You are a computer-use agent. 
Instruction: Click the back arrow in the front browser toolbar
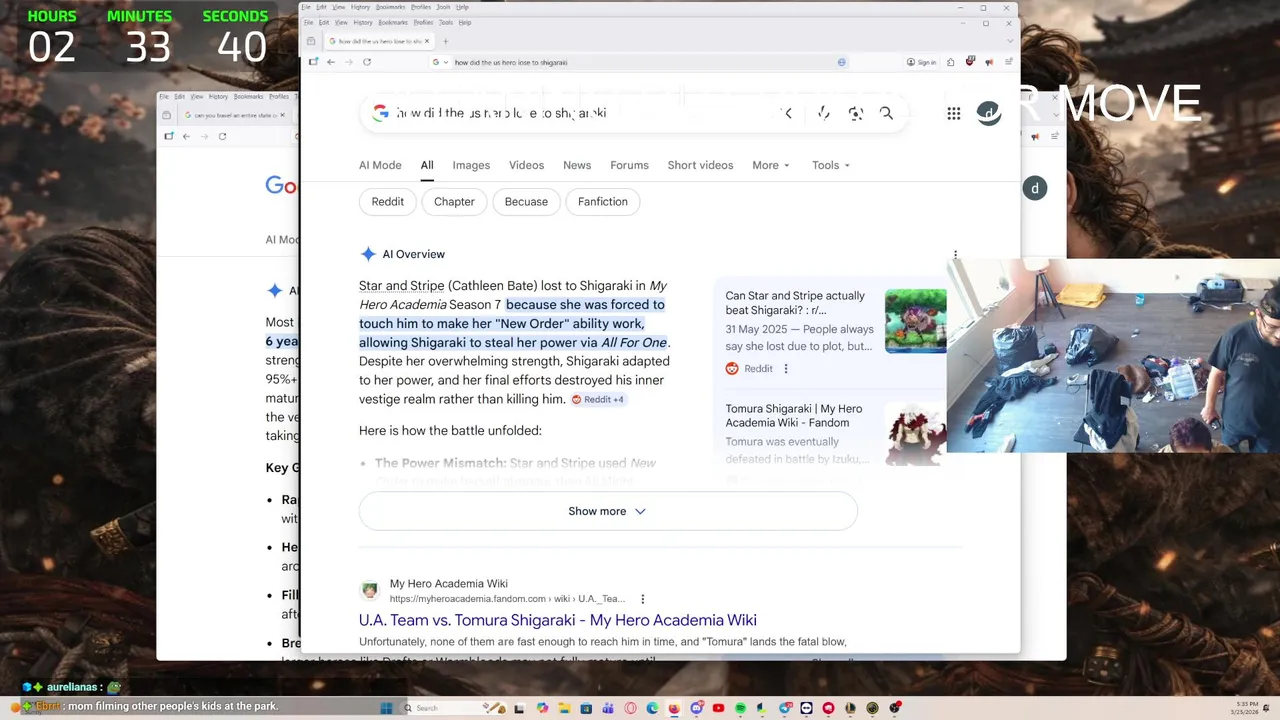tap(331, 62)
